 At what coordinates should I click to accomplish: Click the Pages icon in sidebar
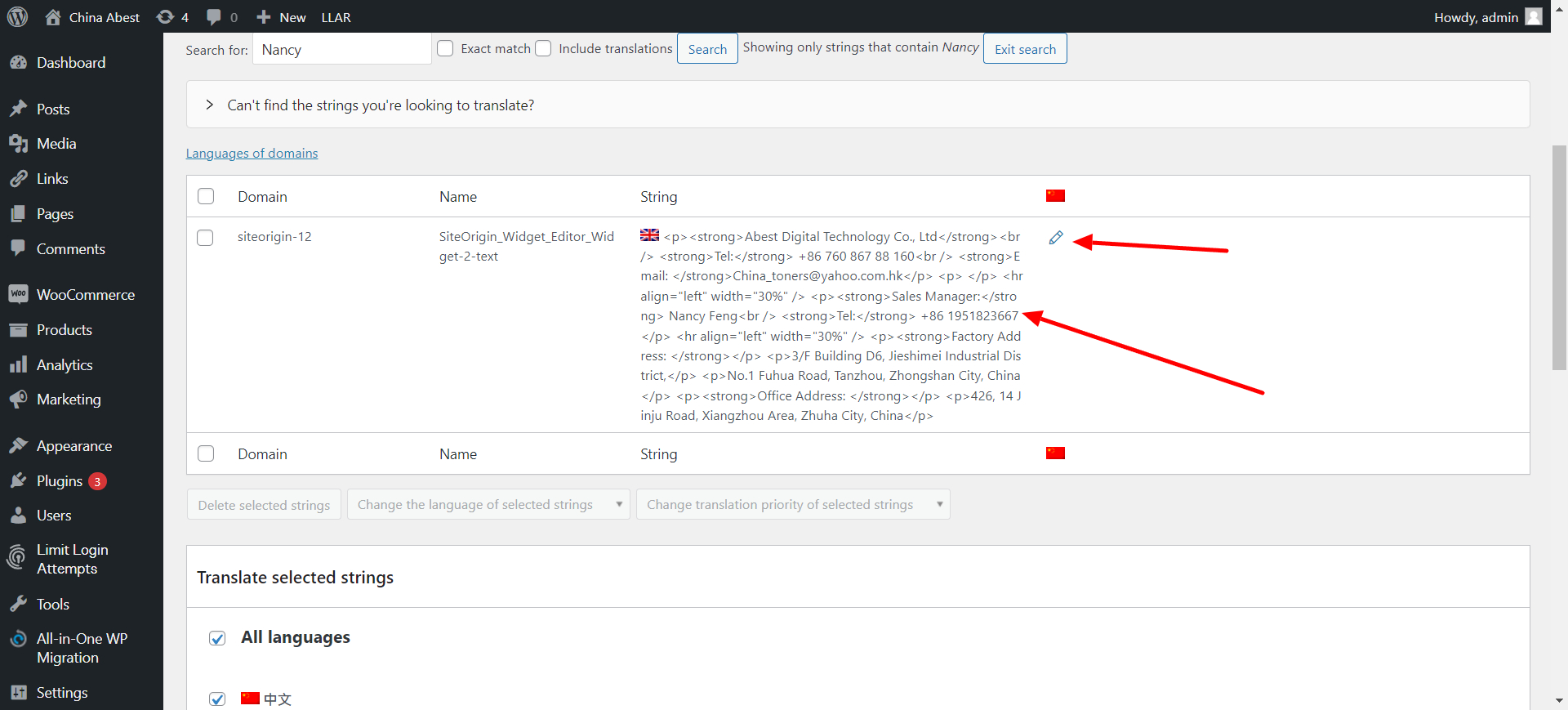tap(18, 214)
